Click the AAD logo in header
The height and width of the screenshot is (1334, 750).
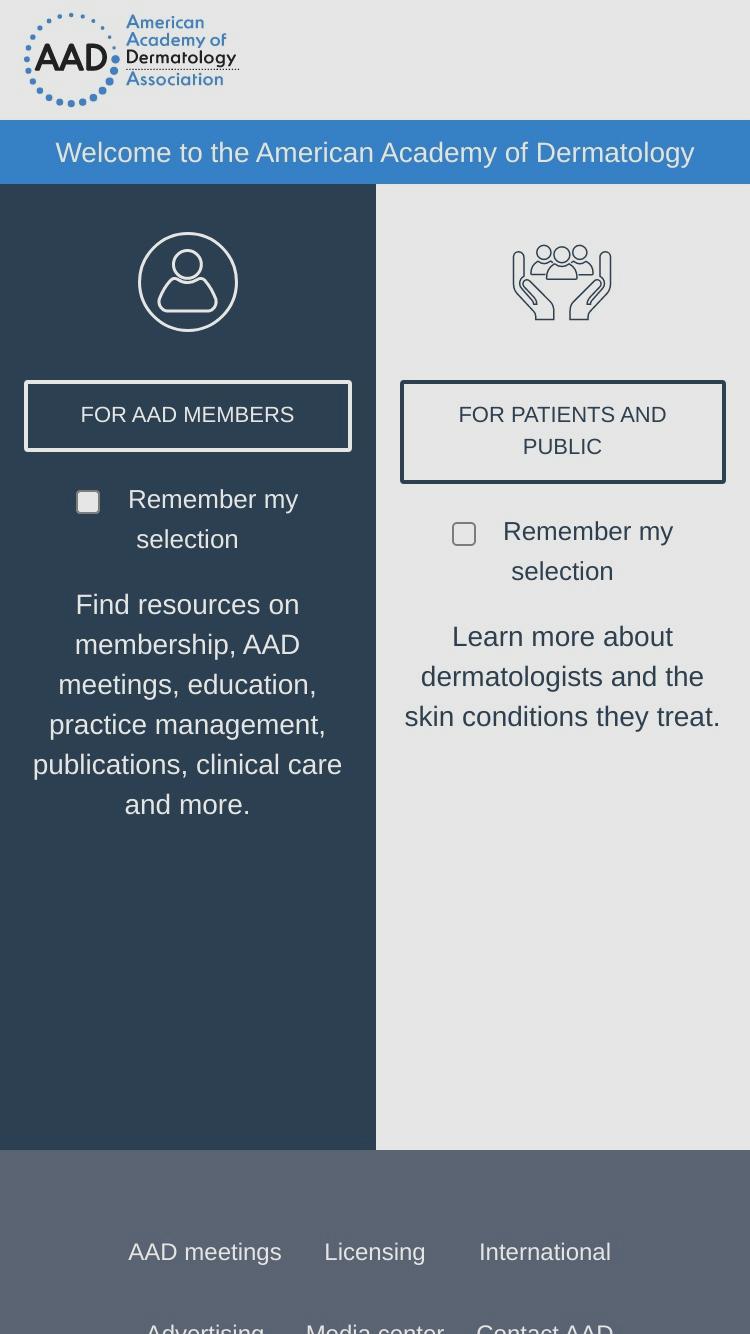(131, 59)
